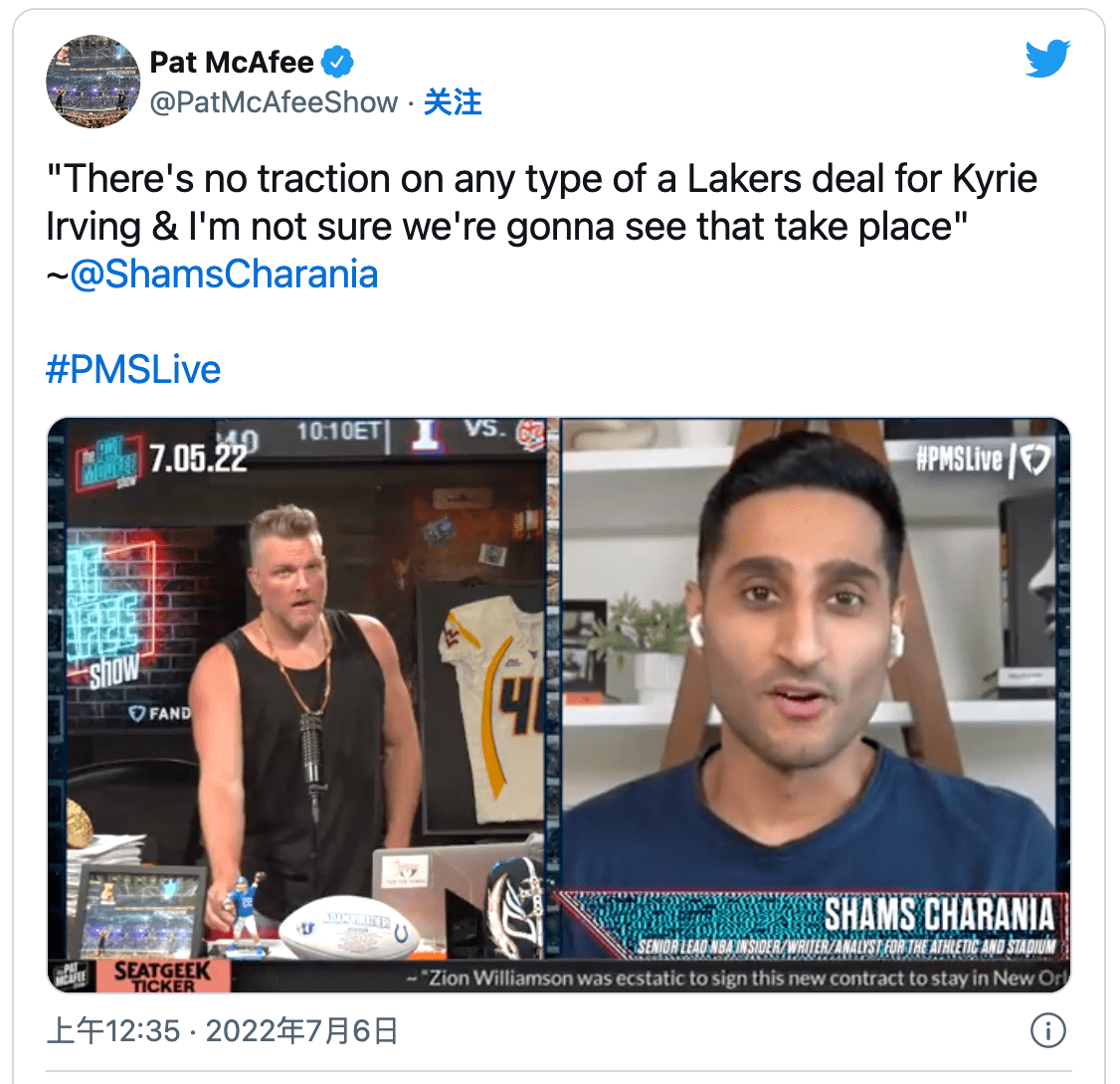
Task: Open the tweet info circle icon
Action: [1047, 1030]
